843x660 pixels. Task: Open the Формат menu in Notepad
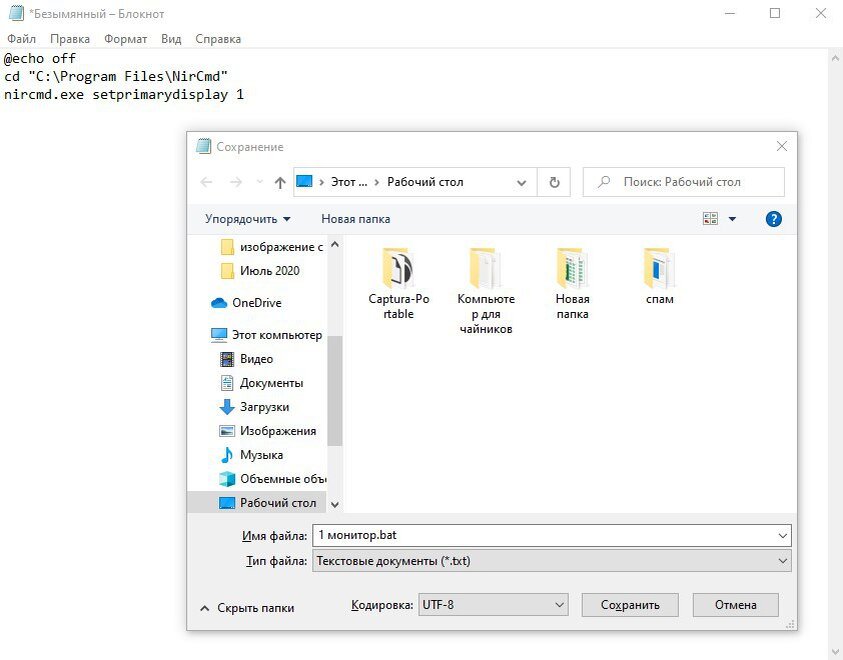(x=125, y=39)
